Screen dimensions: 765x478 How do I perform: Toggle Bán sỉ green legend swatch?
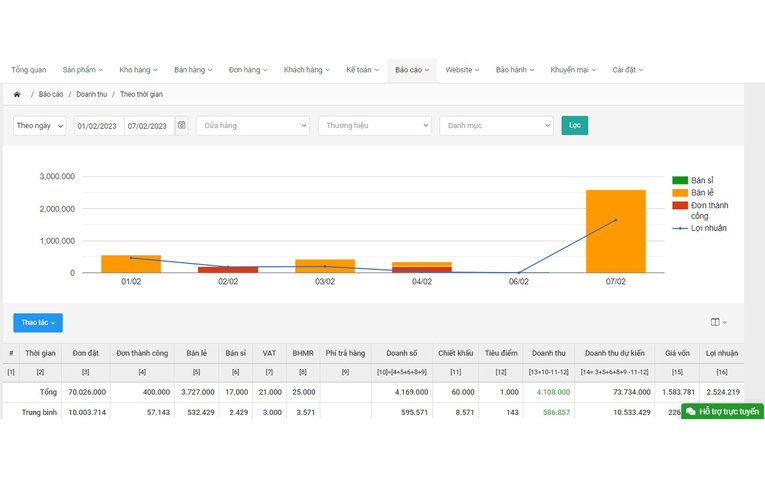click(680, 180)
